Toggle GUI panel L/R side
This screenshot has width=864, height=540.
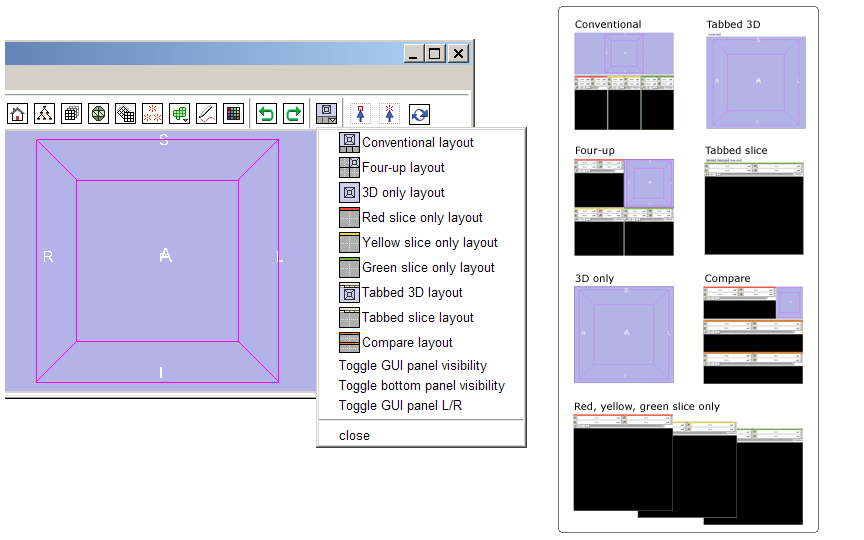click(x=400, y=405)
